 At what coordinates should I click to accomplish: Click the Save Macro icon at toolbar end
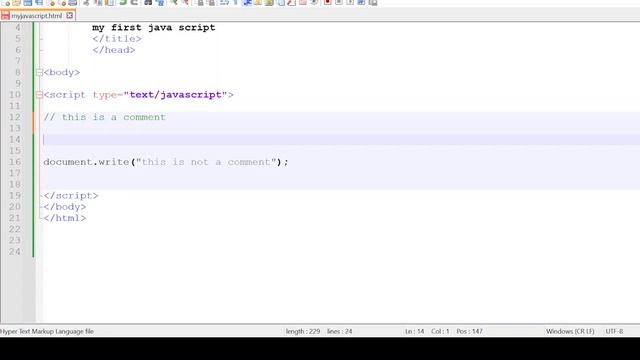pos(373,2)
